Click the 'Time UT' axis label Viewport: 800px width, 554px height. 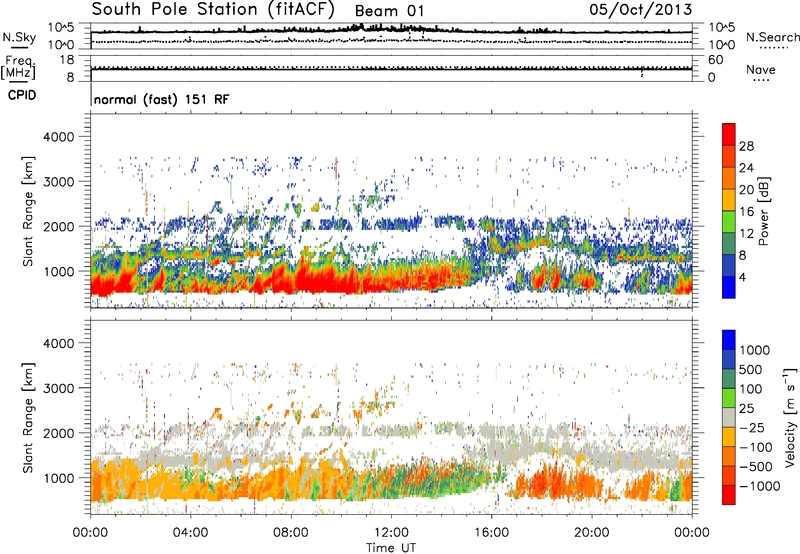coord(391,548)
